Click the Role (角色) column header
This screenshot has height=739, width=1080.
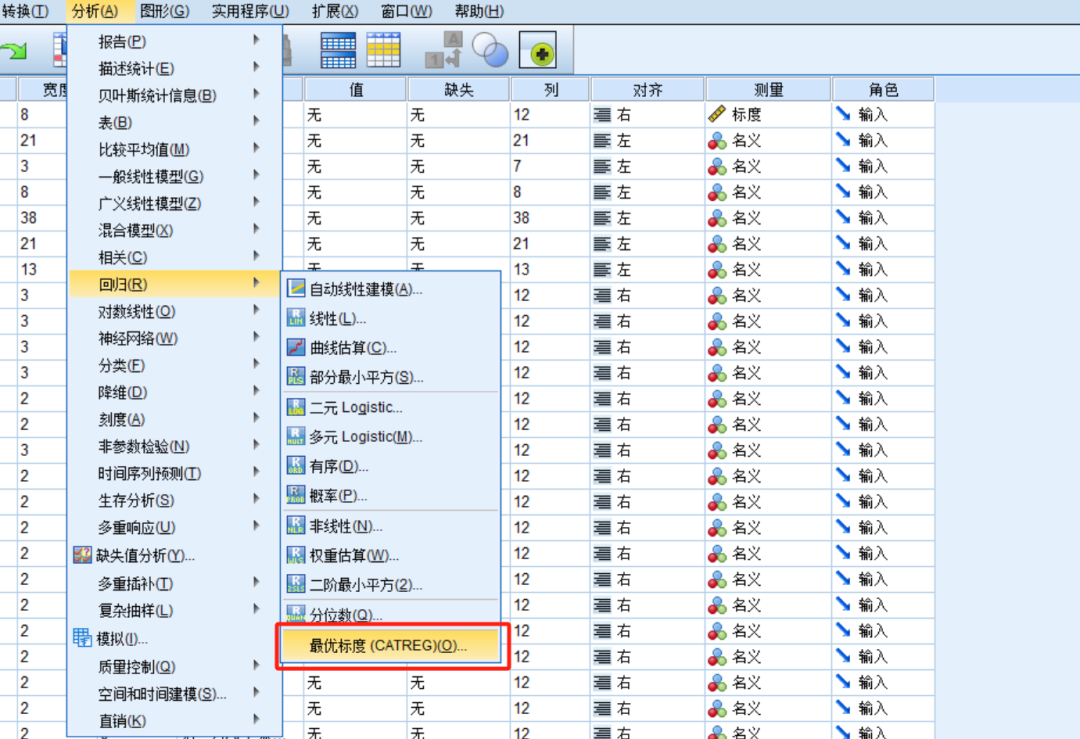pyautogui.click(x=883, y=89)
